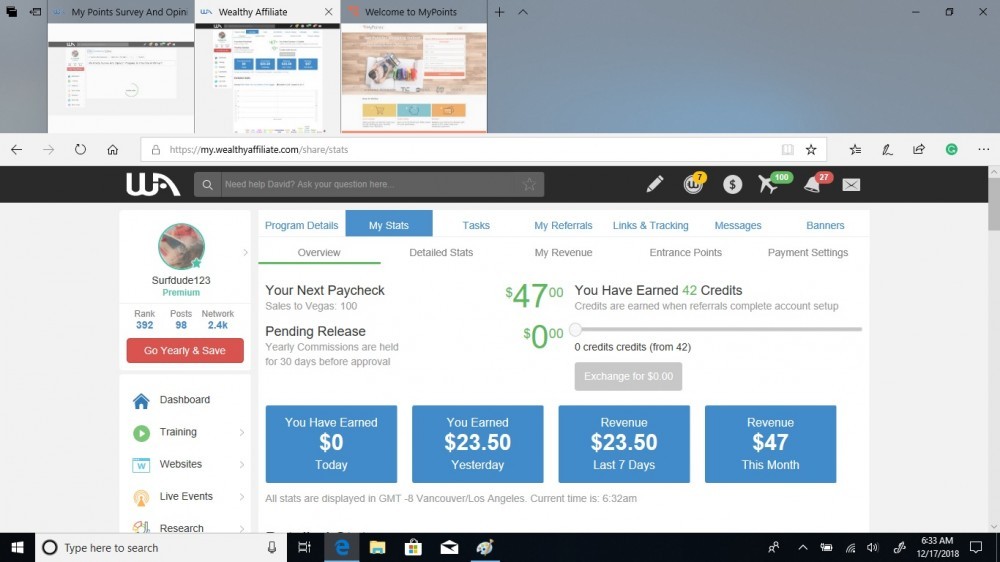Open the My Referrals tab
This screenshot has height=562, width=1000.
click(x=563, y=225)
